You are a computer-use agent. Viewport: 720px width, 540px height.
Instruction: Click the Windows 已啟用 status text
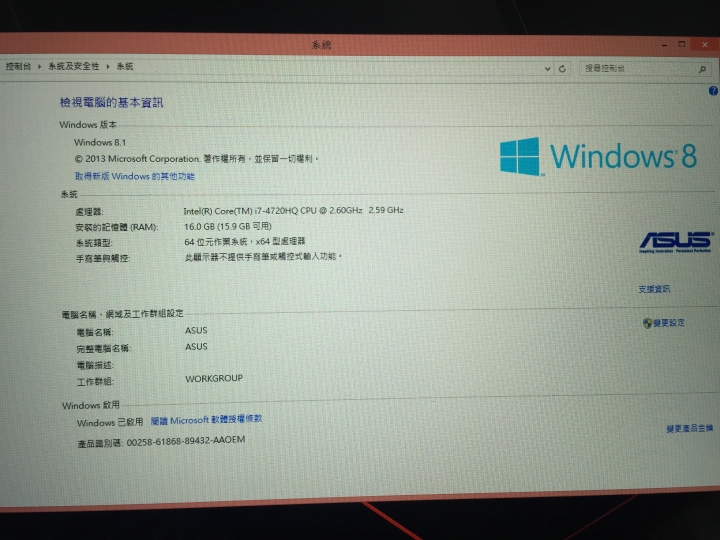(x=110, y=422)
